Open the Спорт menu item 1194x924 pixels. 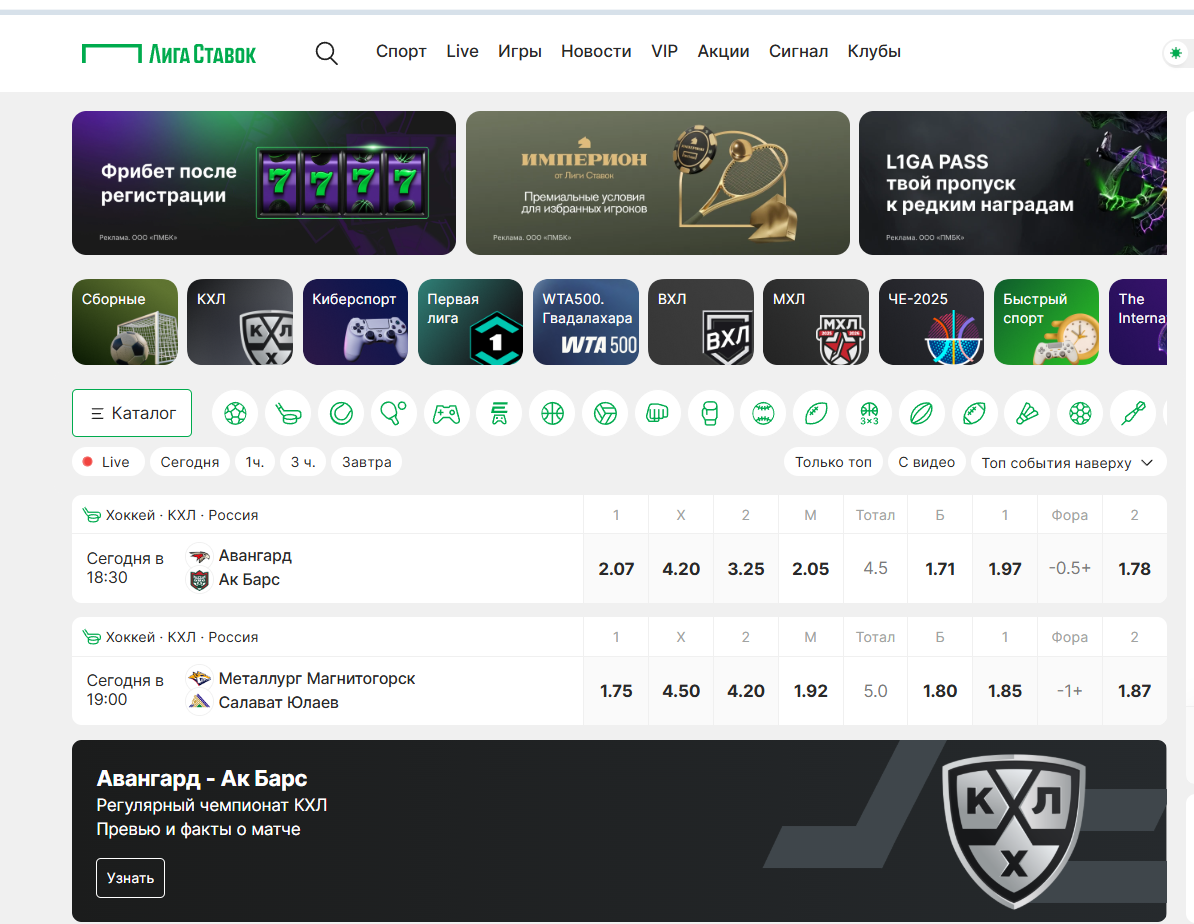pyautogui.click(x=401, y=51)
